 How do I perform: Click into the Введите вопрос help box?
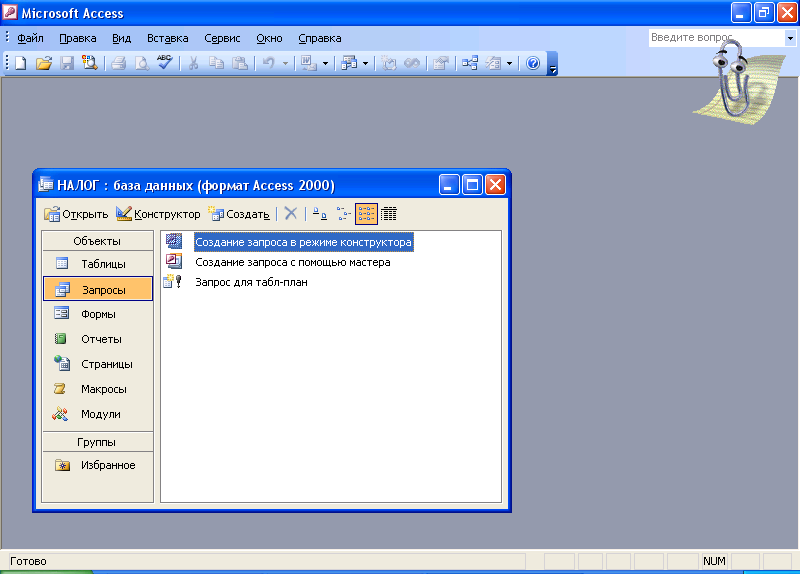coord(717,38)
